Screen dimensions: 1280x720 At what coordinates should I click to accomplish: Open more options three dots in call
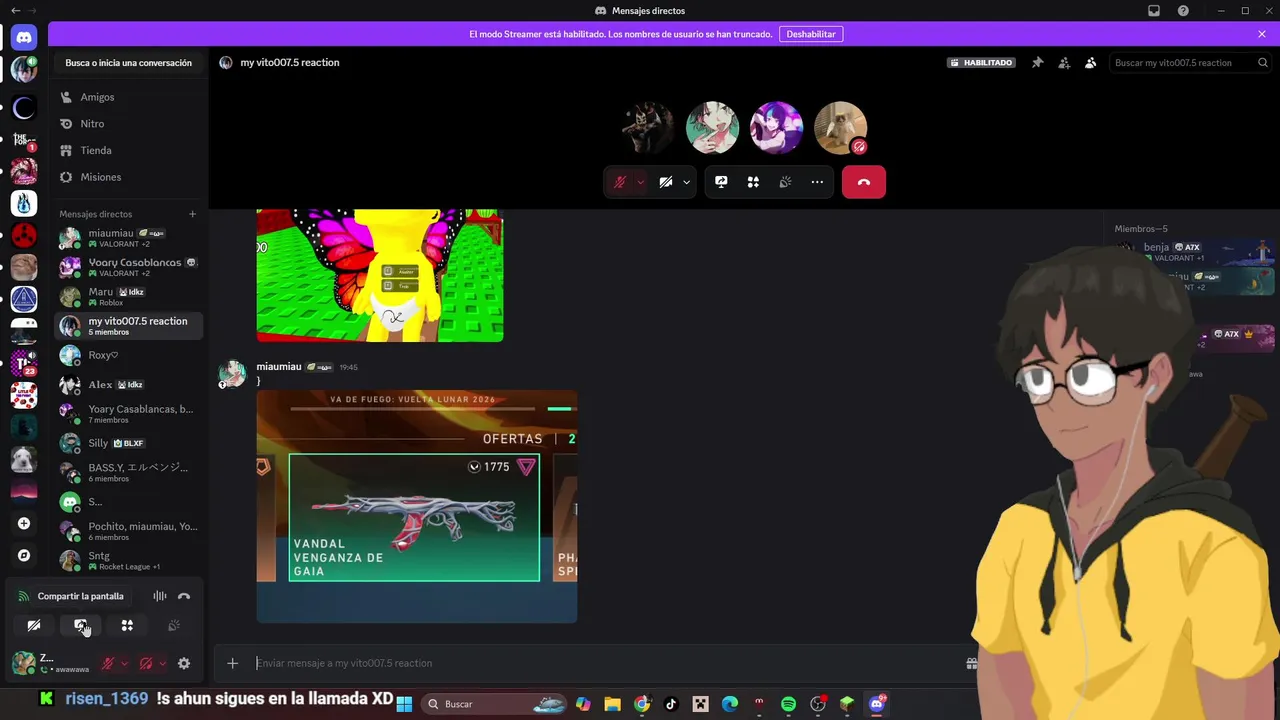pyautogui.click(x=817, y=182)
